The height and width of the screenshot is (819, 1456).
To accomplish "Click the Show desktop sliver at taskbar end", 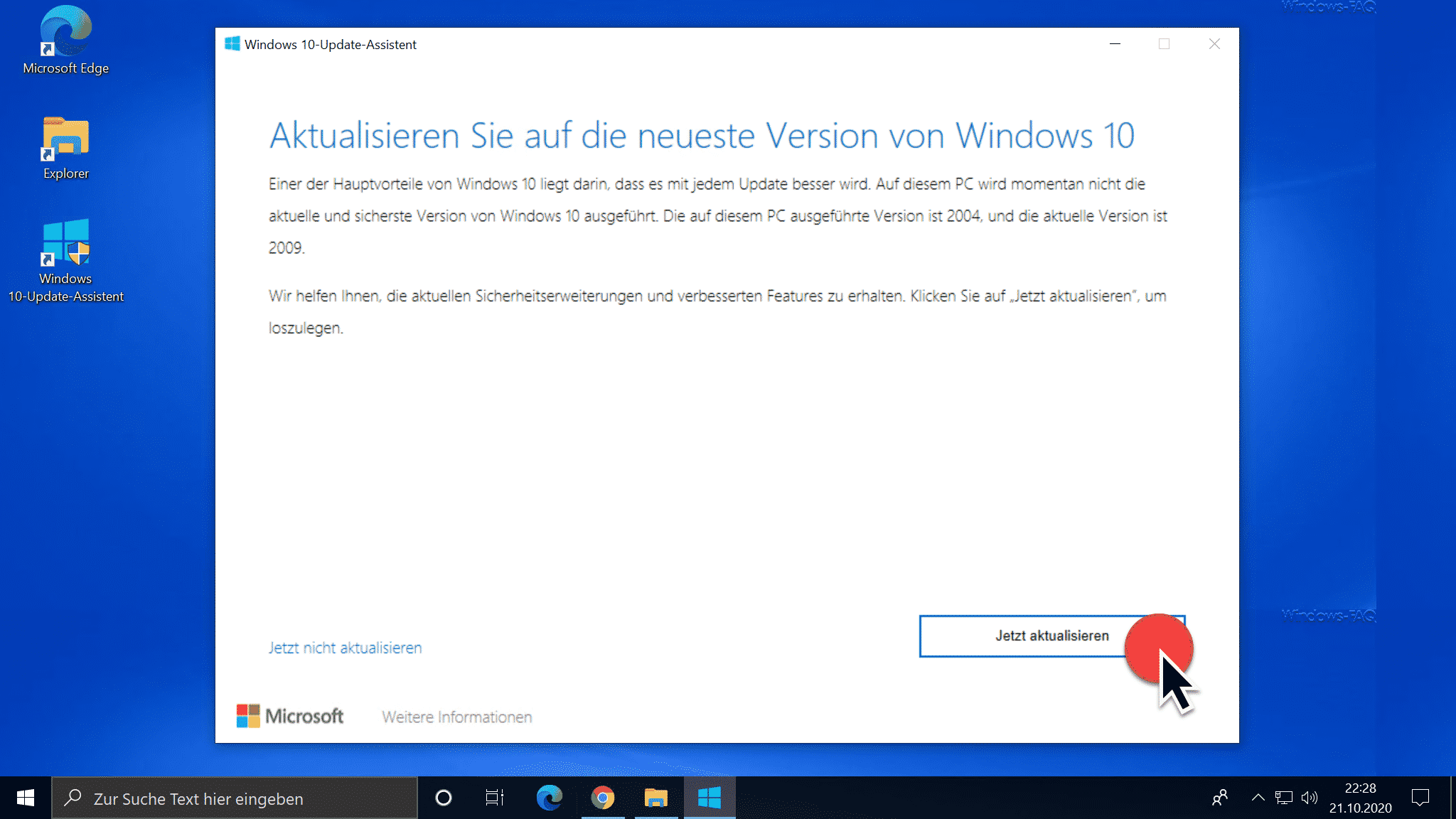I will pos(1452,798).
